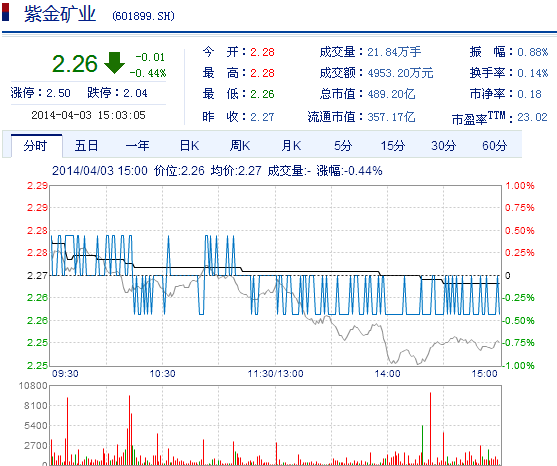Click the chart info line 价位:2.26
557x466 pixels.
179,171
